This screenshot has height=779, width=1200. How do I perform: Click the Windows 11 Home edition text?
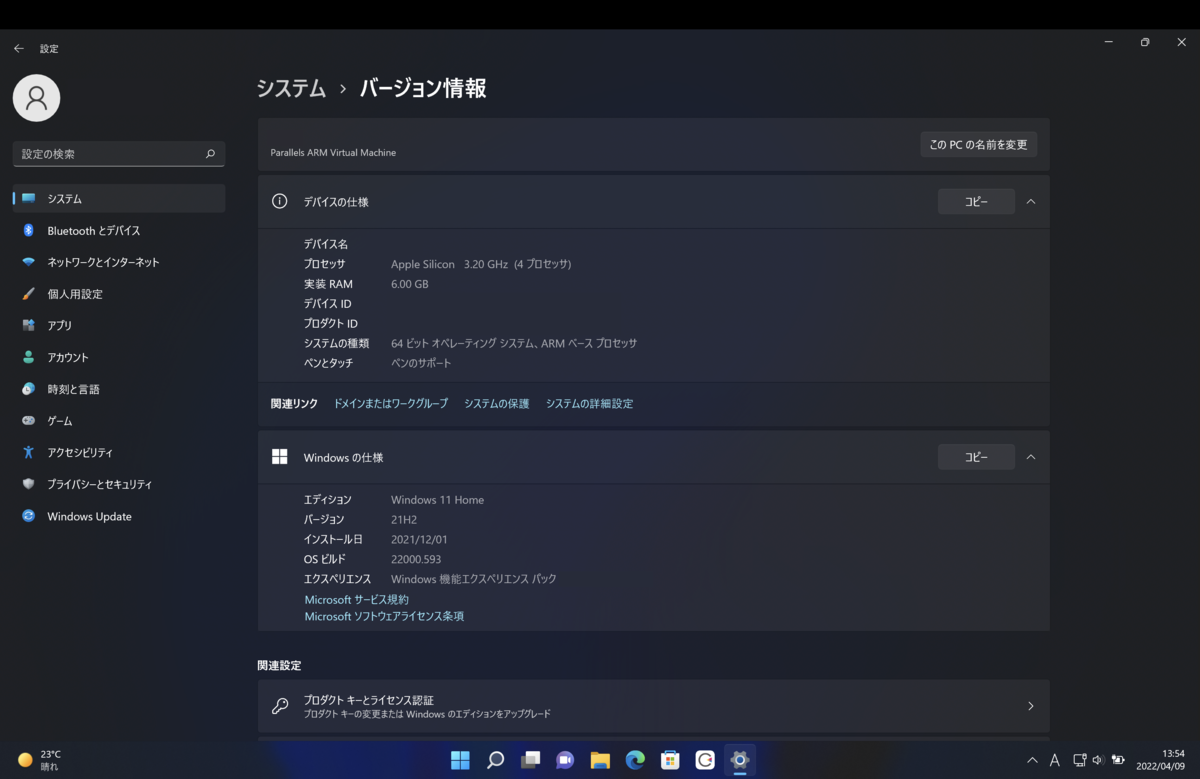pos(437,500)
